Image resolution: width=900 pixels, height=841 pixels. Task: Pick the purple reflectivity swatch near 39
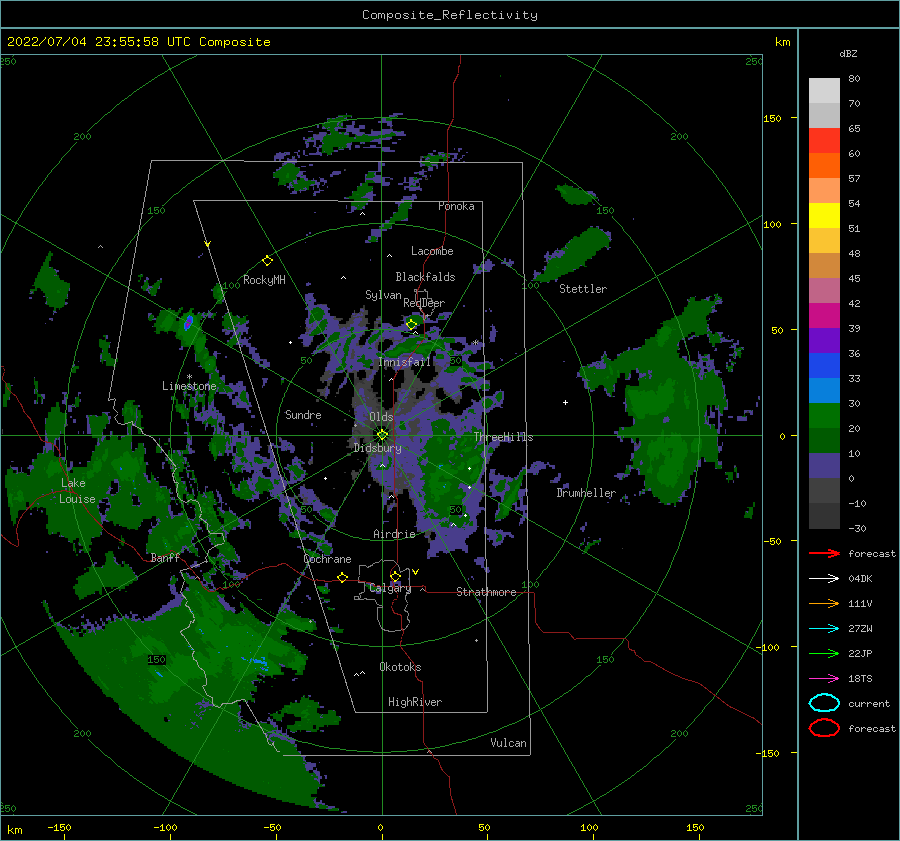824,340
